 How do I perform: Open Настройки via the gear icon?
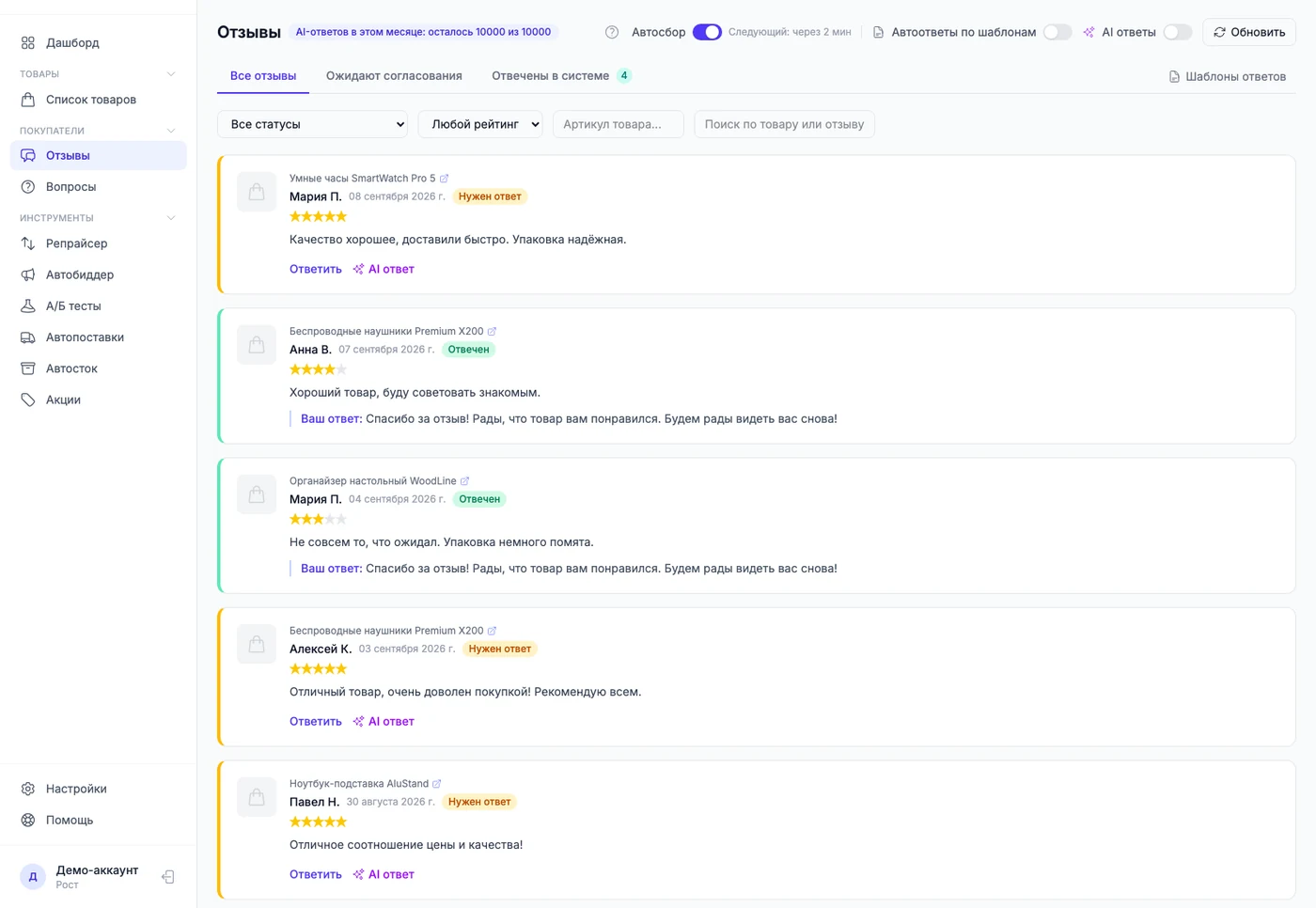[x=28, y=789]
